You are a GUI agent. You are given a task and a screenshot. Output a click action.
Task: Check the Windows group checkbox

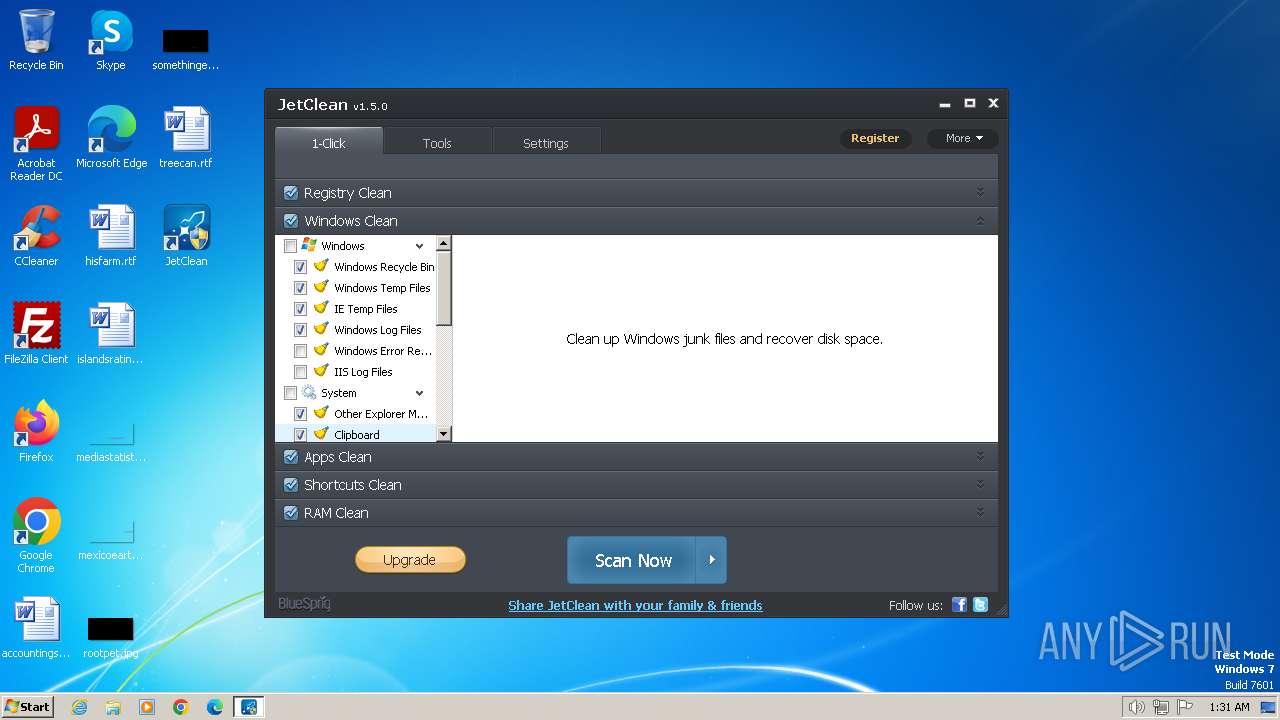(x=290, y=246)
